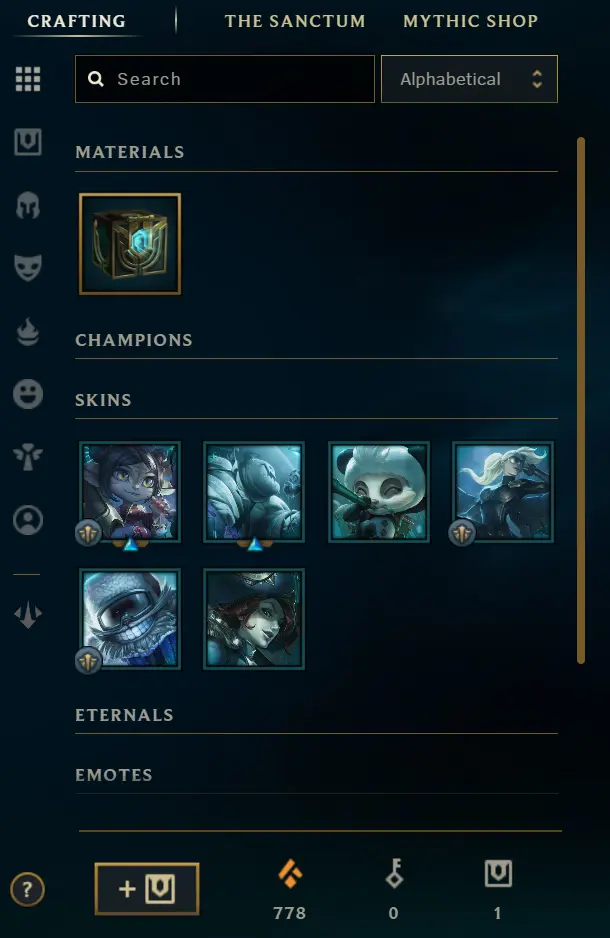Open the Eternals flame filter icon

(28, 331)
